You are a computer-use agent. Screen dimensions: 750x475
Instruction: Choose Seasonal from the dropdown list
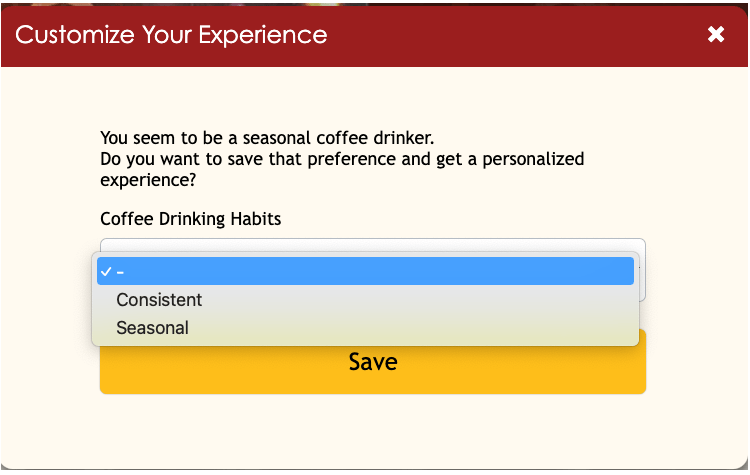click(x=152, y=328)
